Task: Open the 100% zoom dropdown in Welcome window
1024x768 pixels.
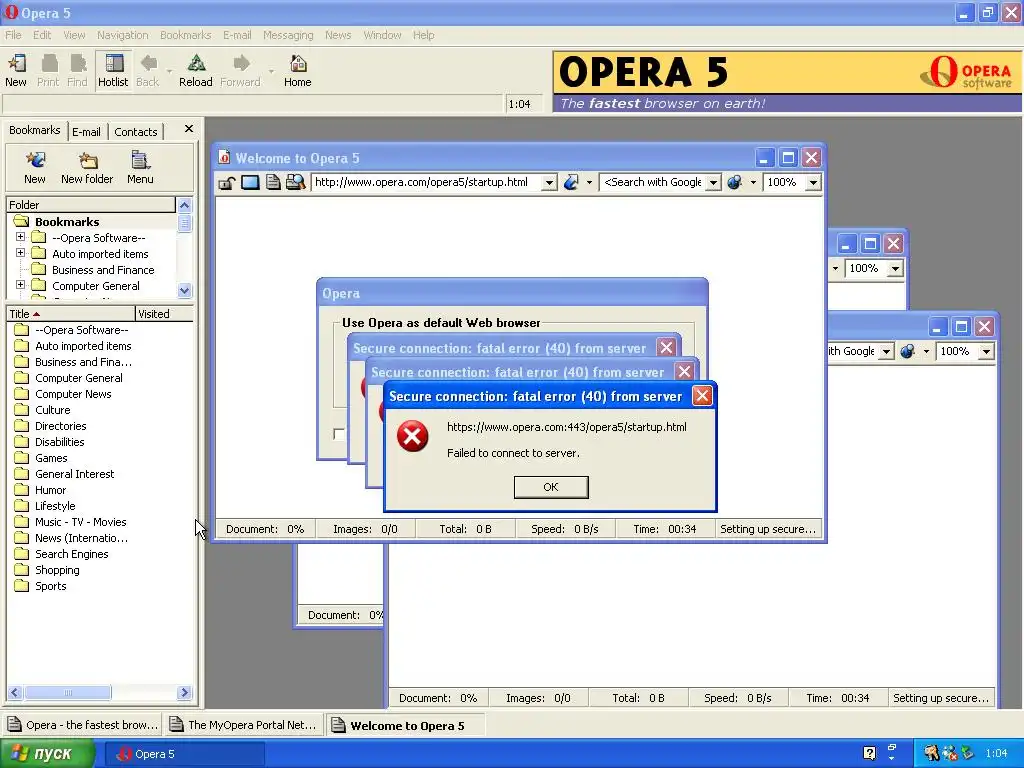Action: point(813,183)
